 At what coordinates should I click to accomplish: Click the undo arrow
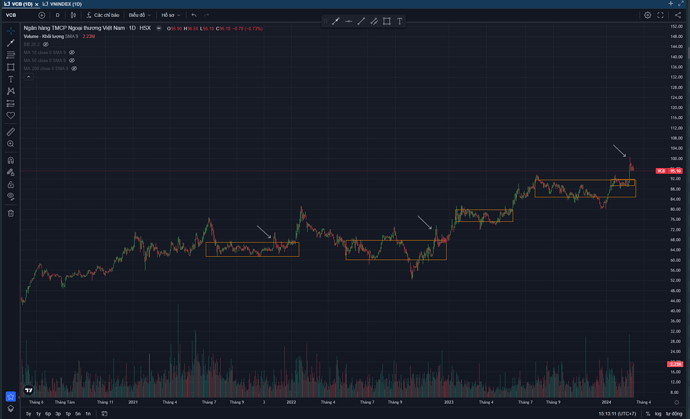click(x=194, y=15)
